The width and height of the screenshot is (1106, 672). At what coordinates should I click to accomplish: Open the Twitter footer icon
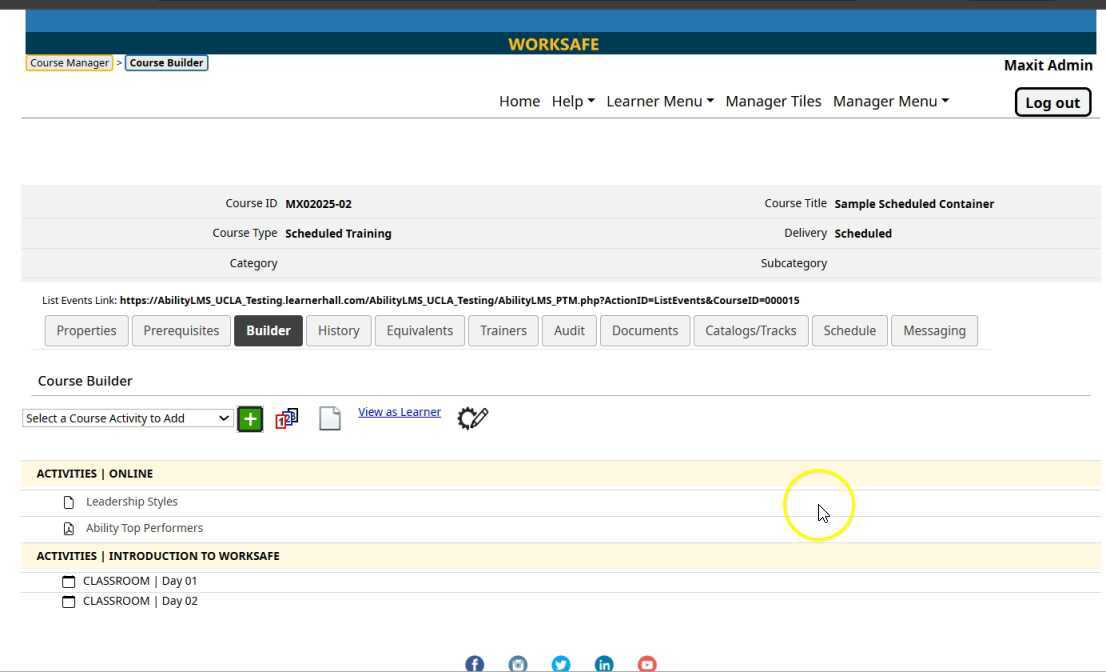coord(561,664)
